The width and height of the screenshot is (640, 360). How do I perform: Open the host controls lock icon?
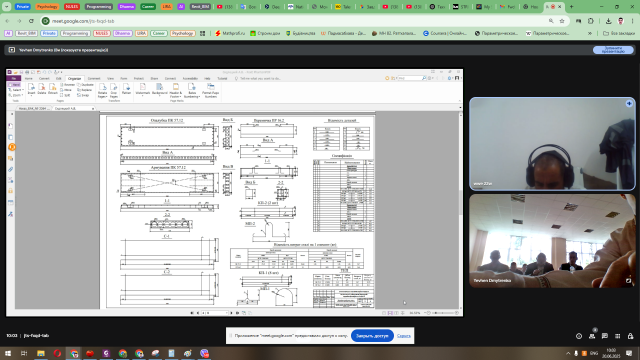630,336
